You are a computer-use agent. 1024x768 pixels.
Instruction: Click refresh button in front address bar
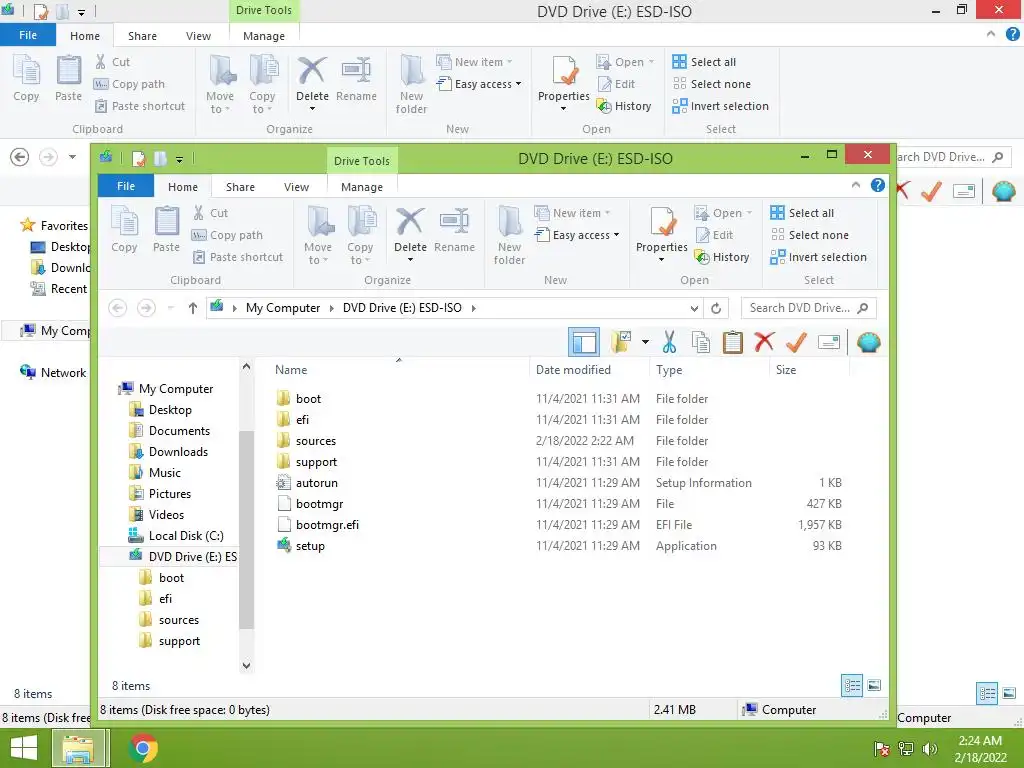click(716, 308)
